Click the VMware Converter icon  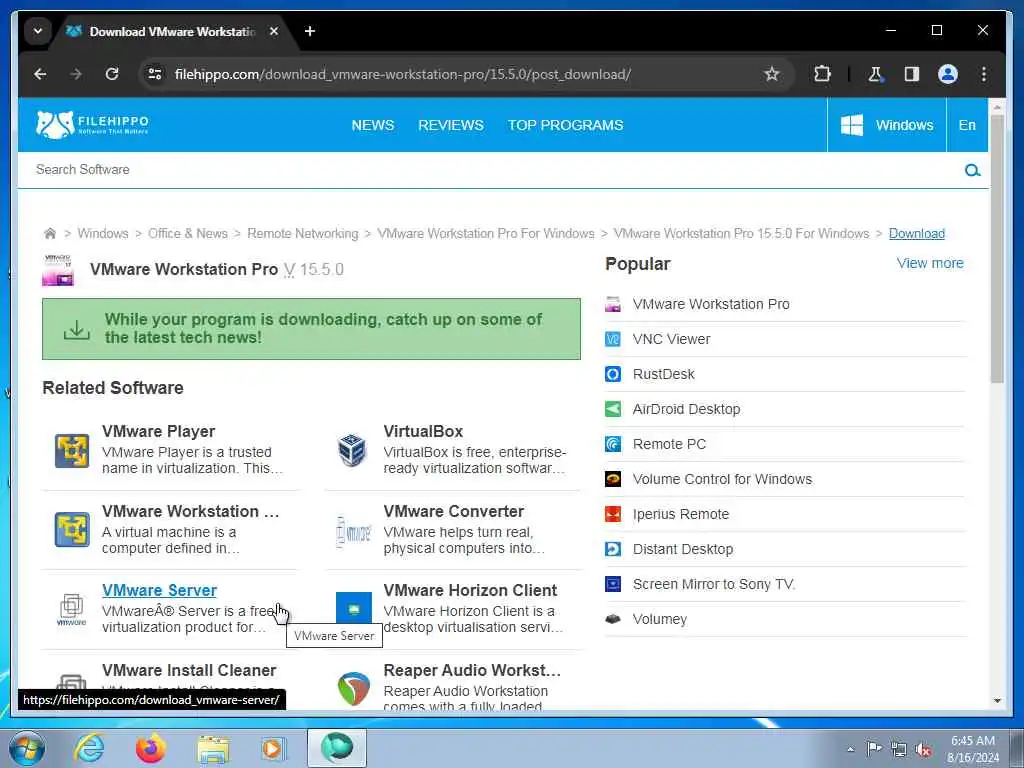coord(353,532)
